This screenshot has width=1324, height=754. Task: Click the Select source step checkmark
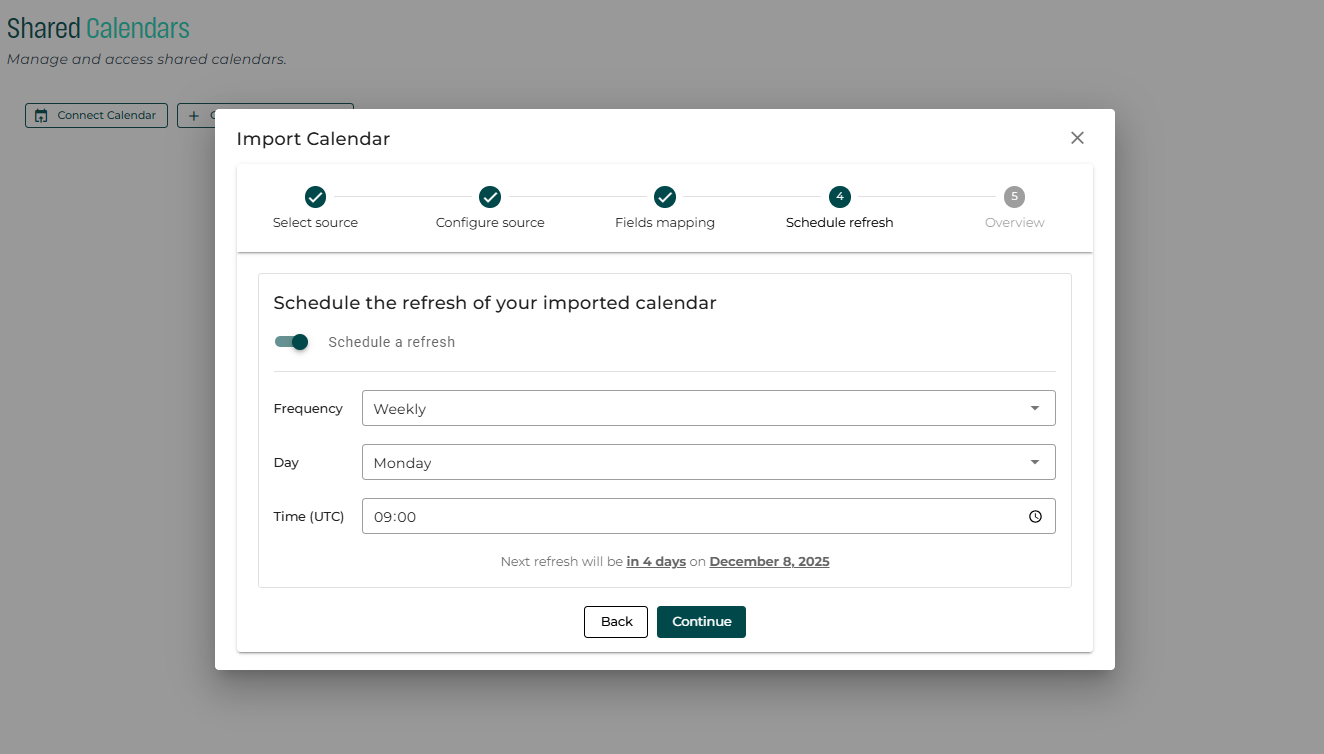point(315,197)
